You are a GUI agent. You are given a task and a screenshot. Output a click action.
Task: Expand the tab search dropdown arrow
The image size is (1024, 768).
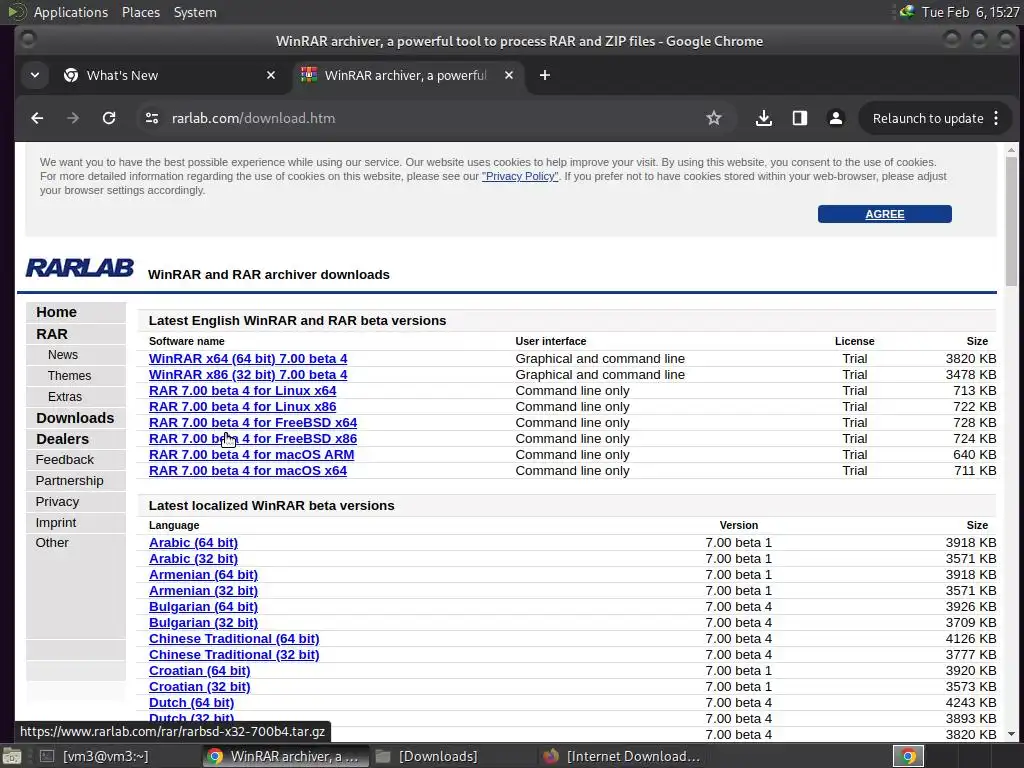click(x=35, y=75)
